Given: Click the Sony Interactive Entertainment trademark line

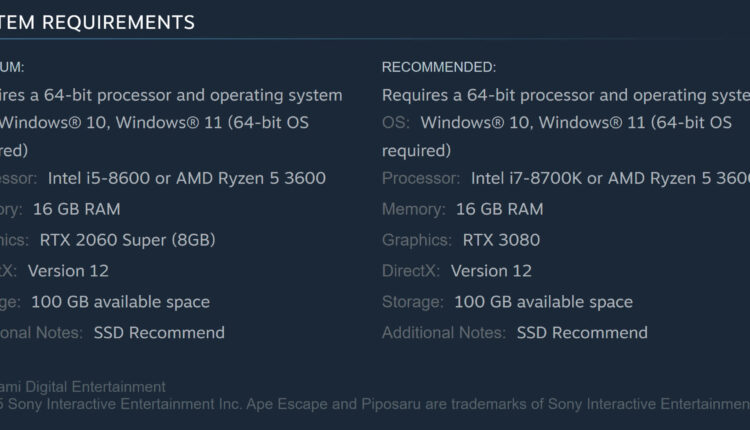Looking at the screenshot, I should click(375, 403).
